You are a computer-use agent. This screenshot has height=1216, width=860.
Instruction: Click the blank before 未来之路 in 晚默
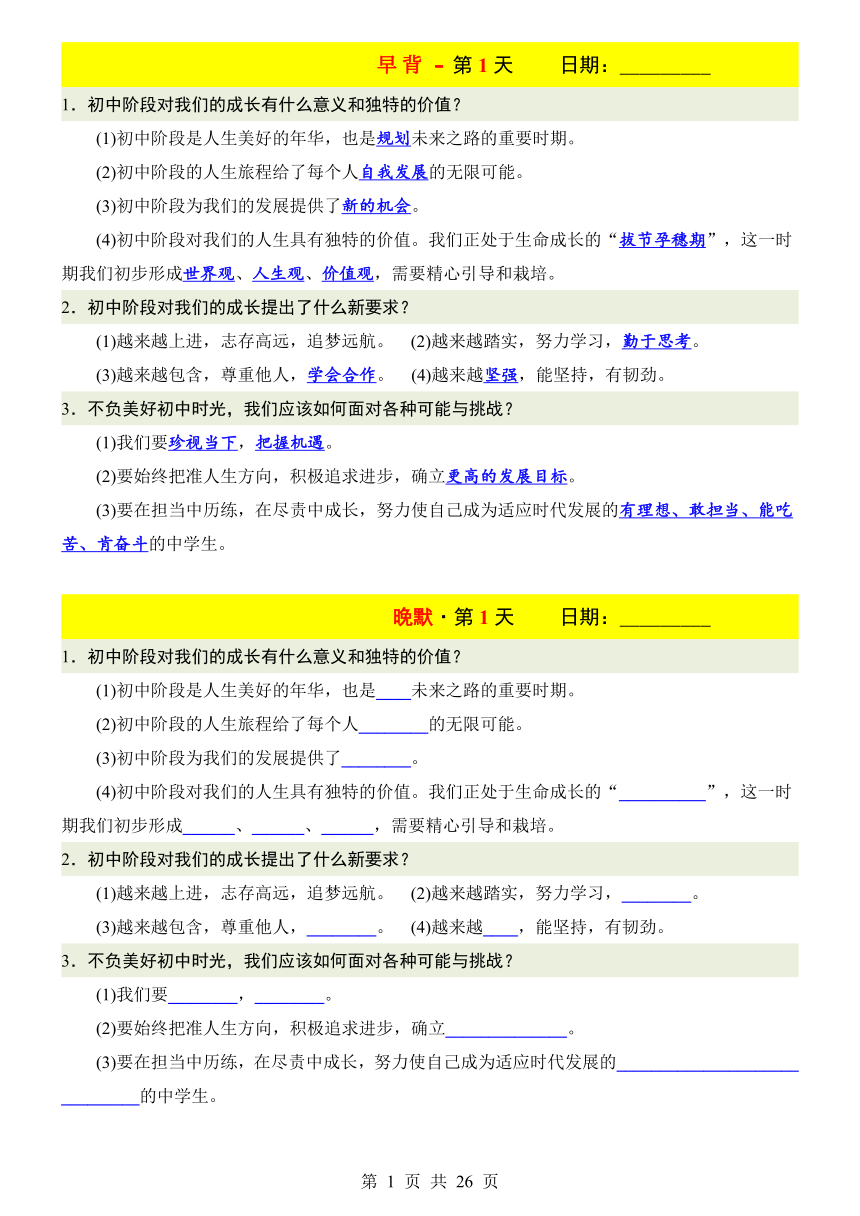pos(394,691)
